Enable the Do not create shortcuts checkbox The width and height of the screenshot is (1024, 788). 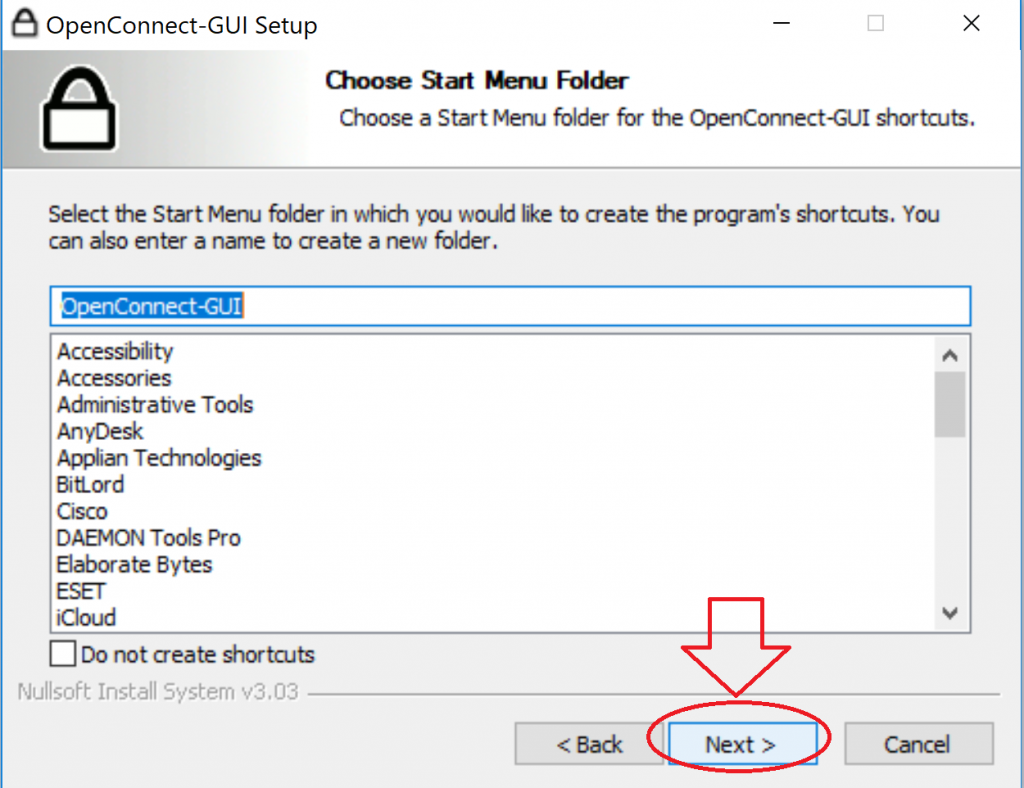63,655
